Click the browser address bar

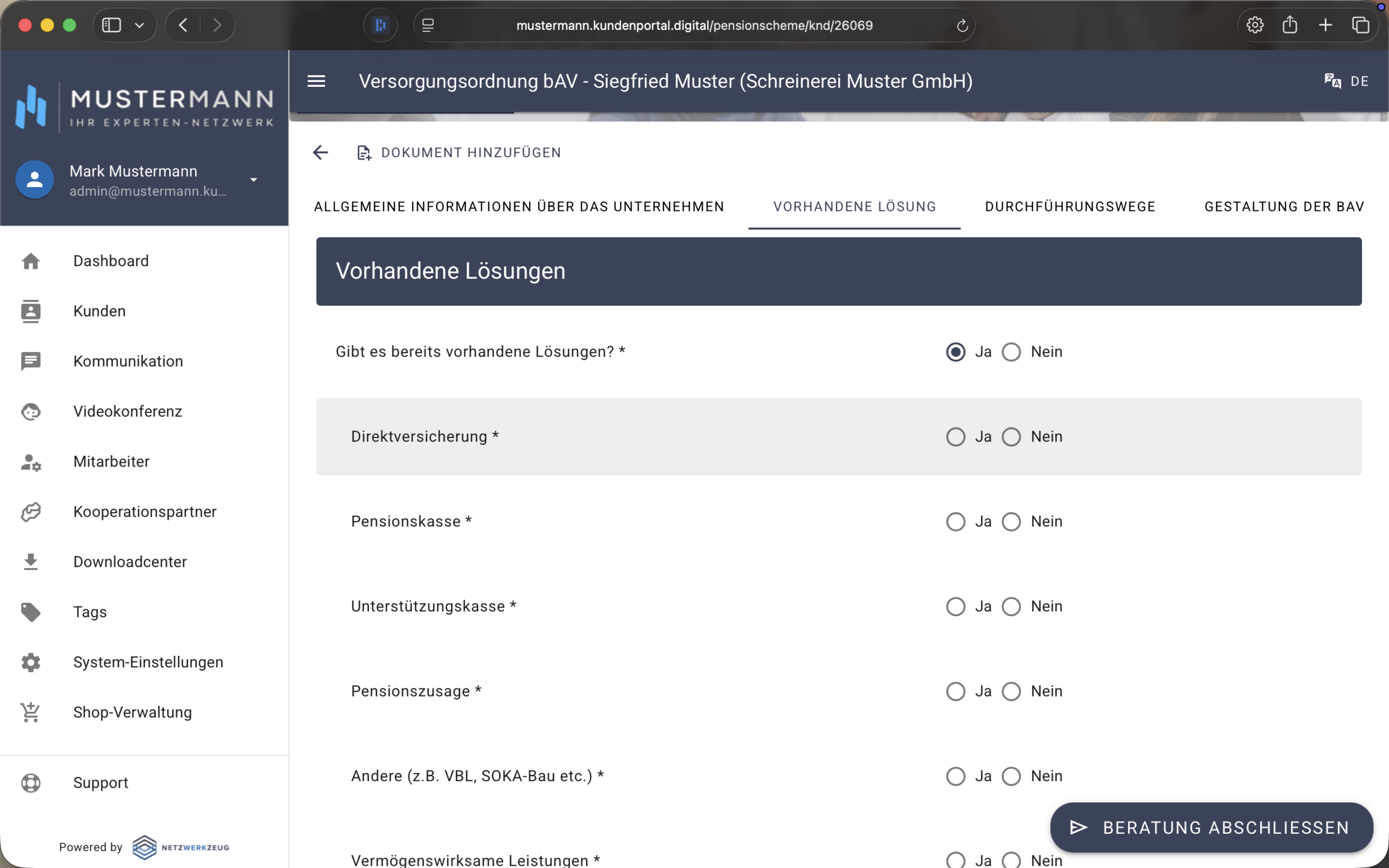point(694,25)
